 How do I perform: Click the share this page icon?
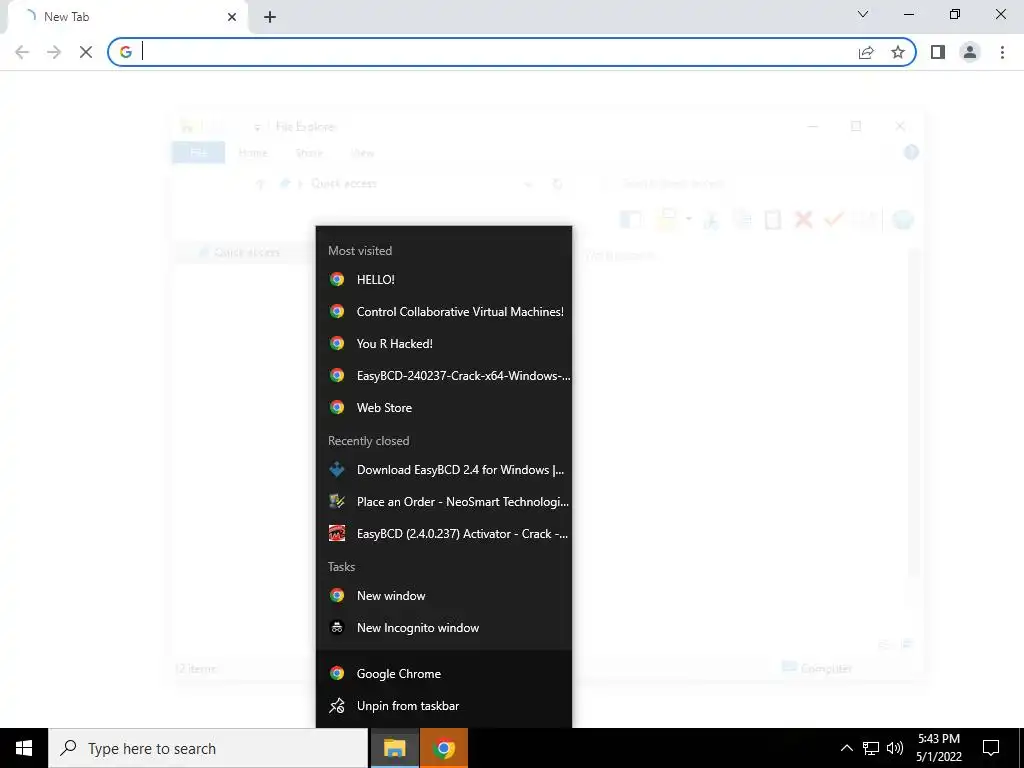(866, 52)
